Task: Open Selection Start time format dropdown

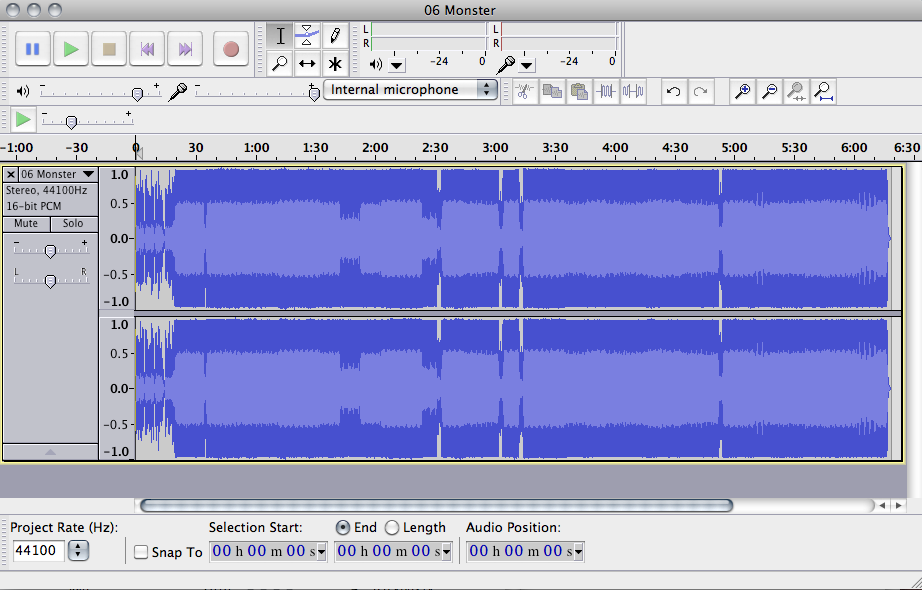Action: [321, 552]
